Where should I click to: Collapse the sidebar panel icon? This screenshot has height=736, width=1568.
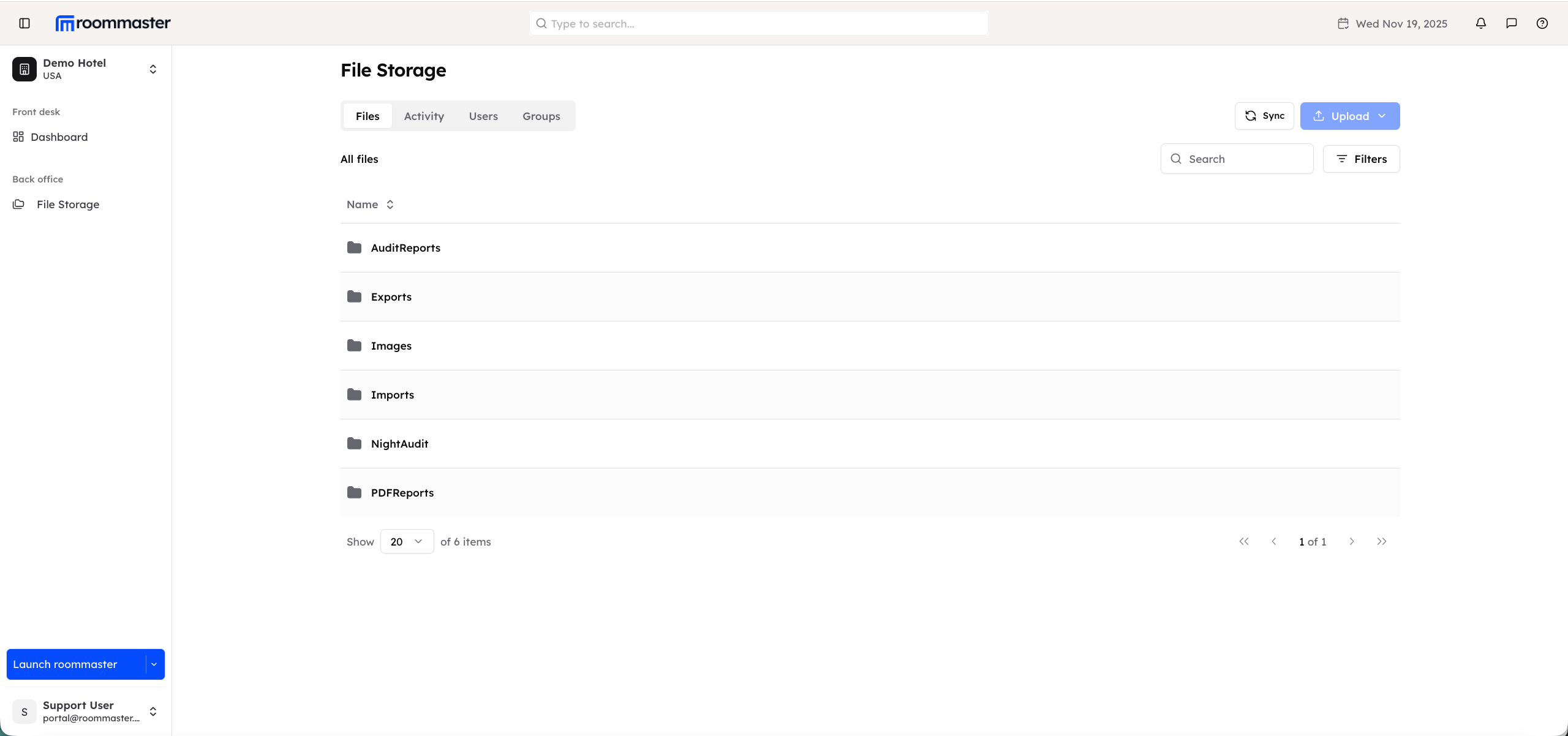(x=24, y=23)
